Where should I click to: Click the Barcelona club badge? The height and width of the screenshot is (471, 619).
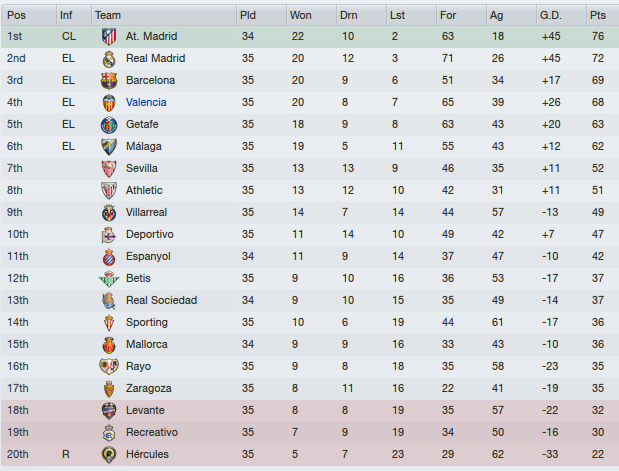coord(109,81)
